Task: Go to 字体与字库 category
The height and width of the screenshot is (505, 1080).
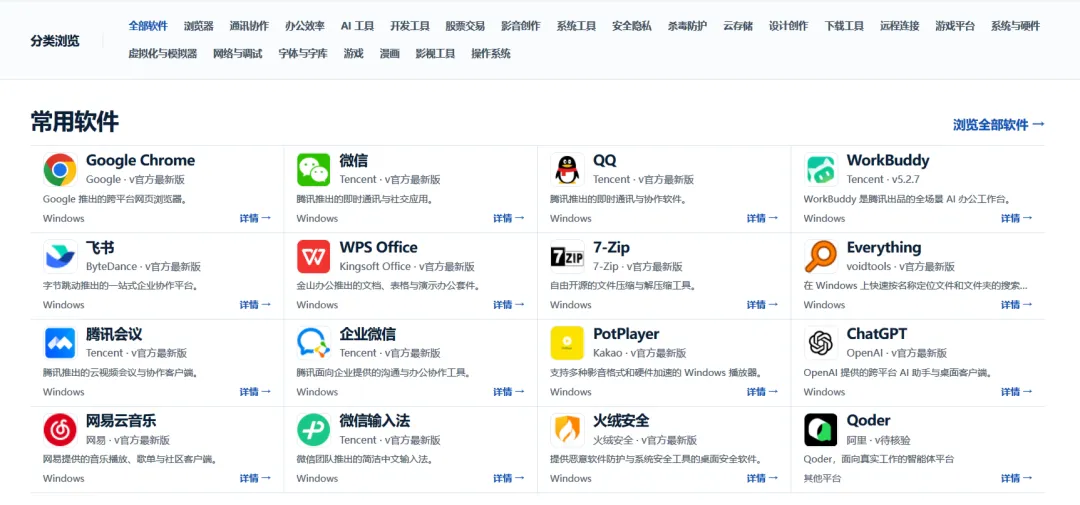Action: pyautogui.click(x=303, y=53)
